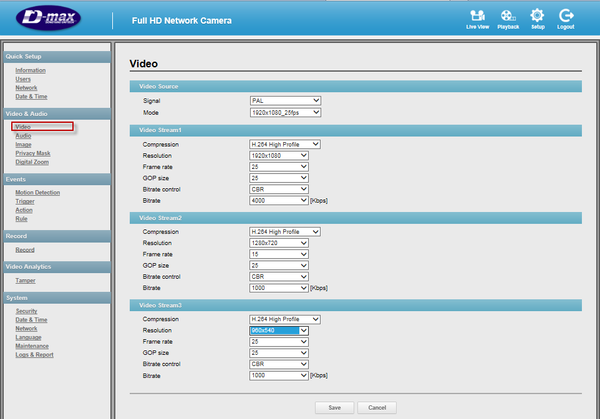
Task: Open the Live View icon
Action: pyautogui.click(x=477, y=19)
